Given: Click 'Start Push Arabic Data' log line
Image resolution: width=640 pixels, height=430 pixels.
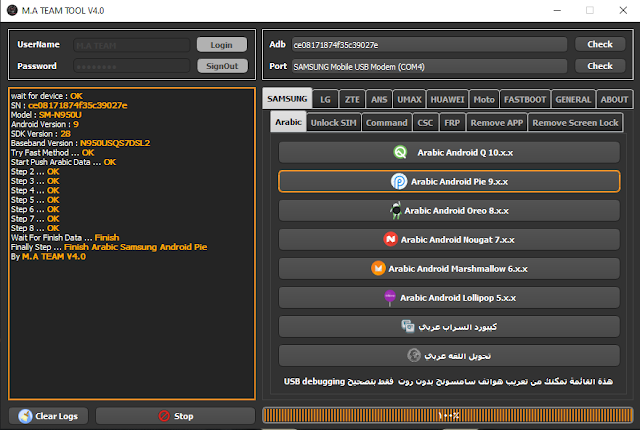Looking at the screenshot, I should 63,162.
